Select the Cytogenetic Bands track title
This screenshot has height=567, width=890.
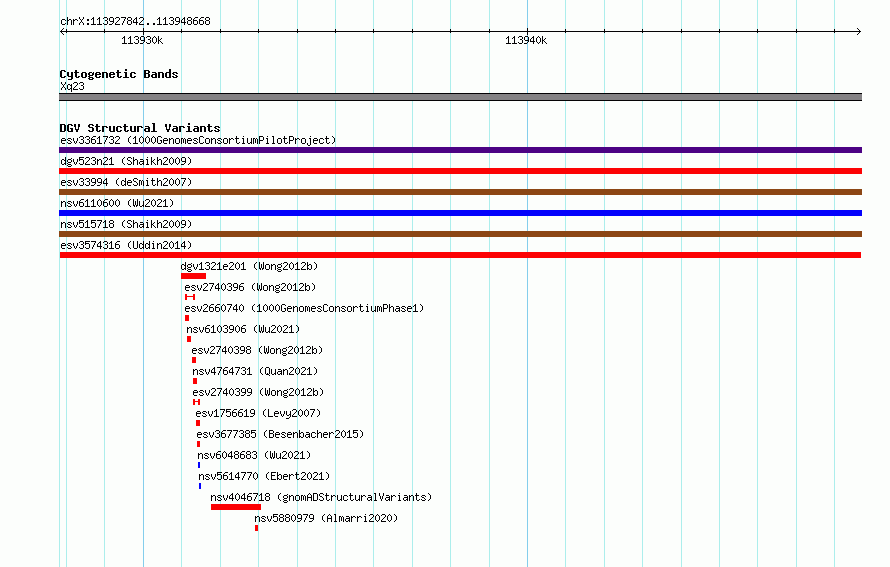119,74
